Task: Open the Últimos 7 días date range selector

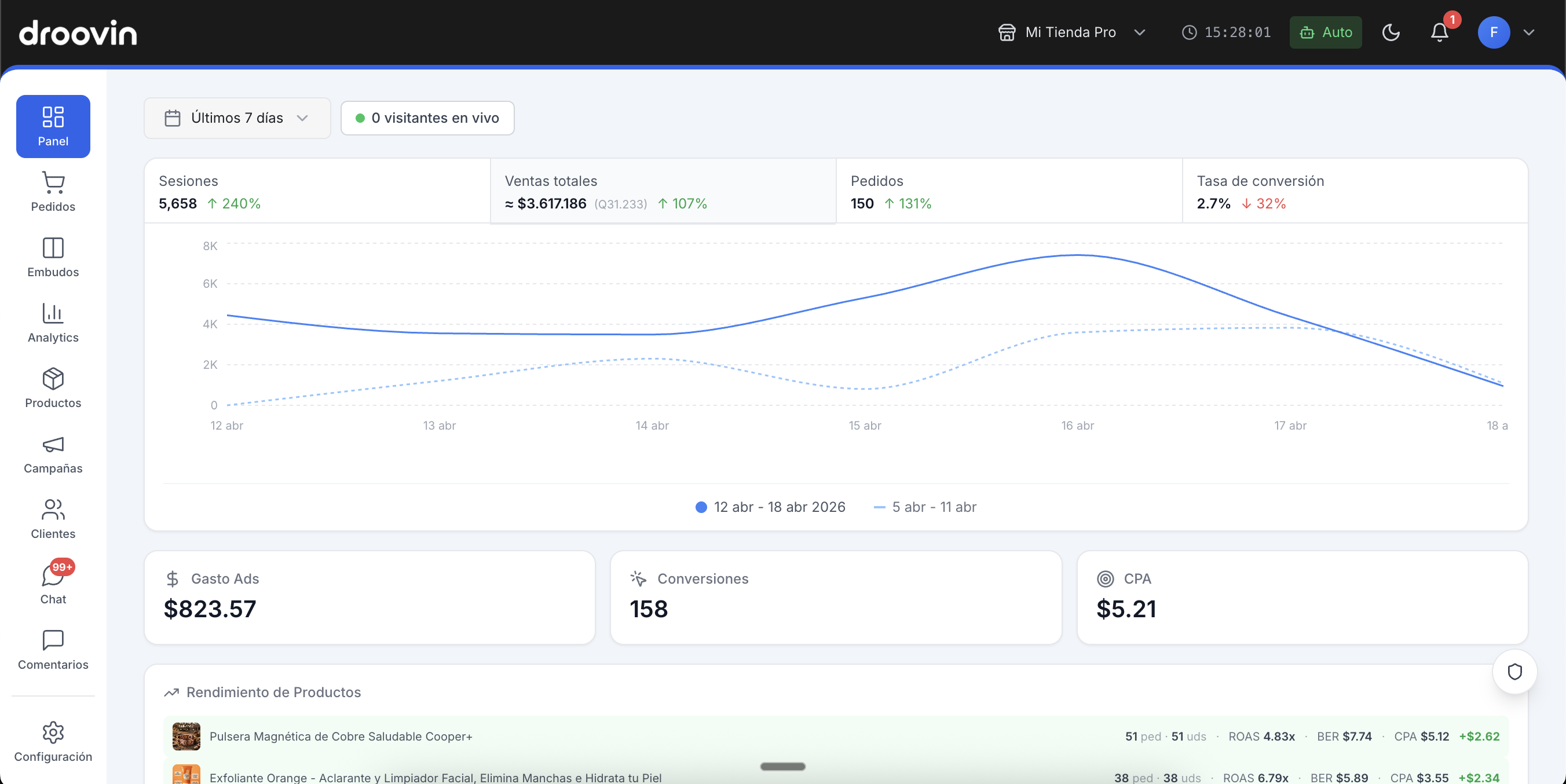Action: click(x=237, y=118)
